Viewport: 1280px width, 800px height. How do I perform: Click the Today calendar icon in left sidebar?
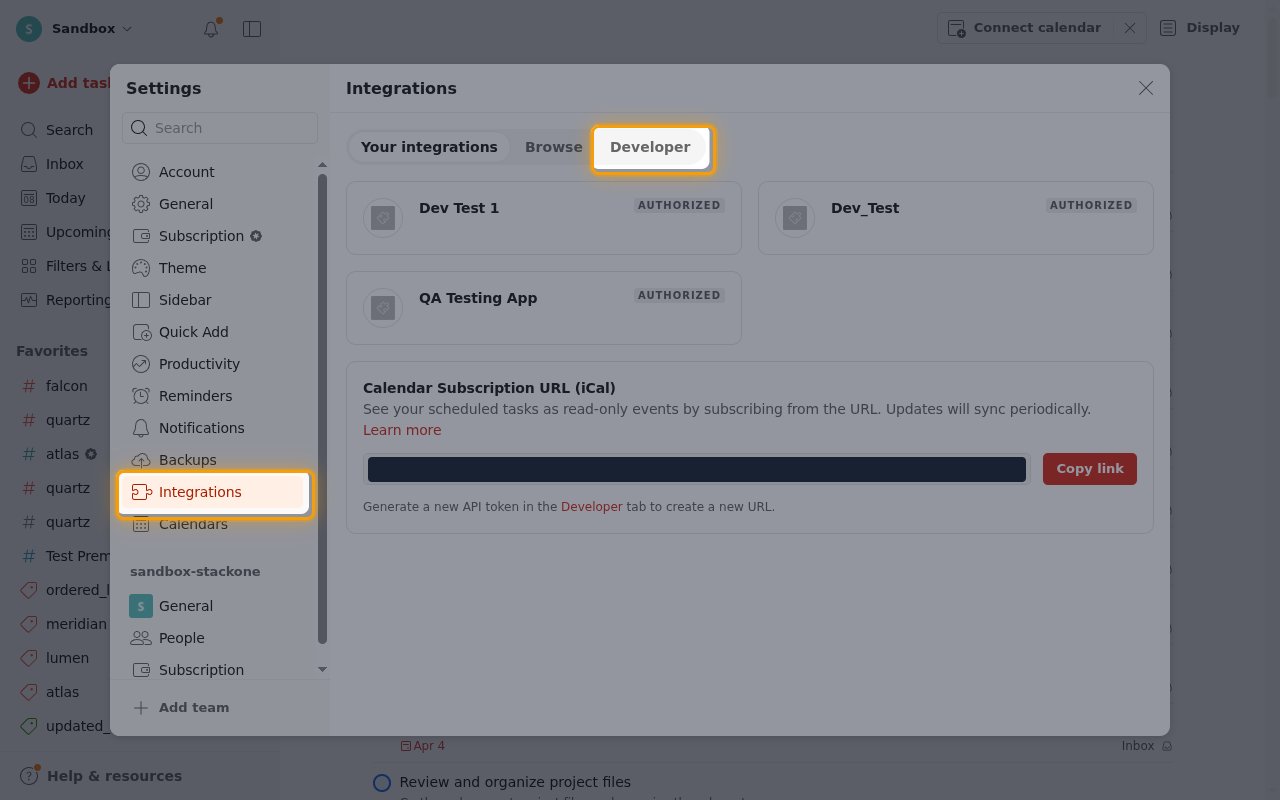[x=28, y=198]
